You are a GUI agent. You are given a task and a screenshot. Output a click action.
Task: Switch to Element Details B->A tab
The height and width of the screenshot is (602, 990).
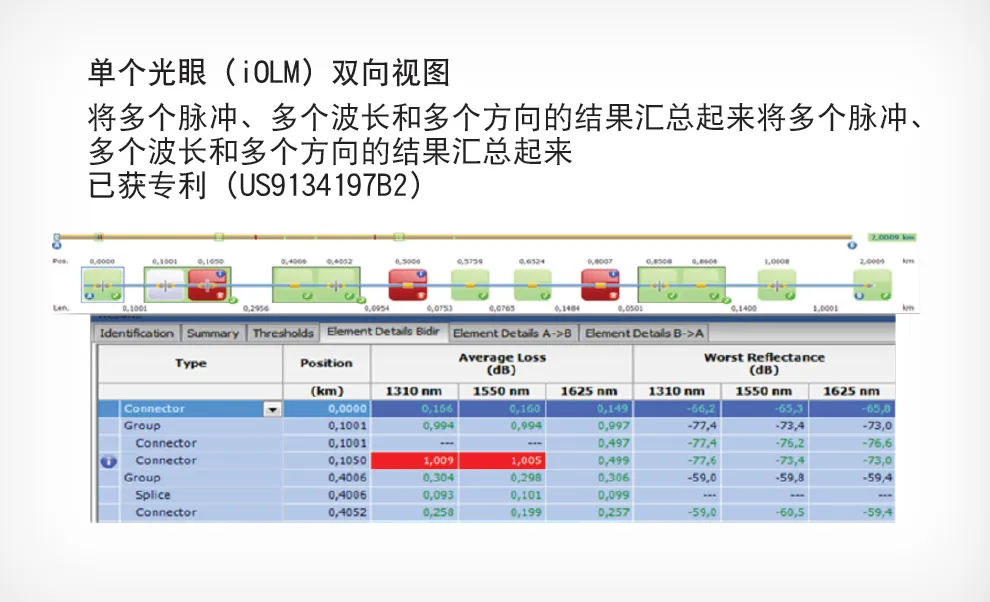[x=644, y=333]
